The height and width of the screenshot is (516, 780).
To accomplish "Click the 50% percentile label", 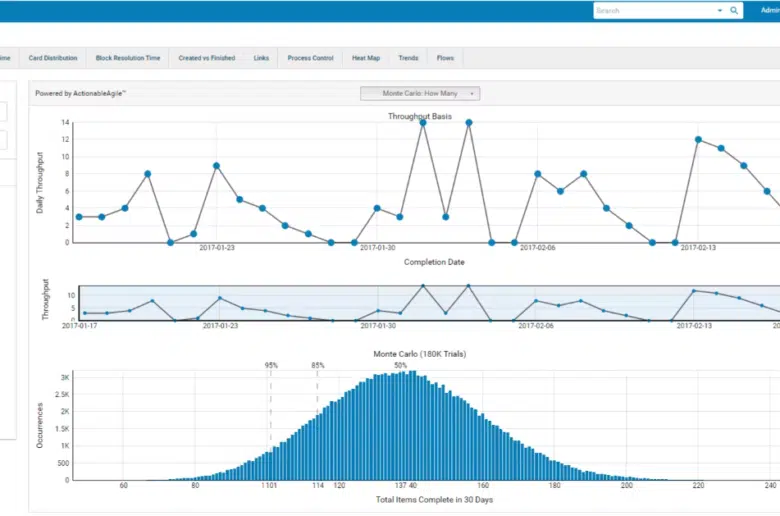I will (x=400, y=366).
